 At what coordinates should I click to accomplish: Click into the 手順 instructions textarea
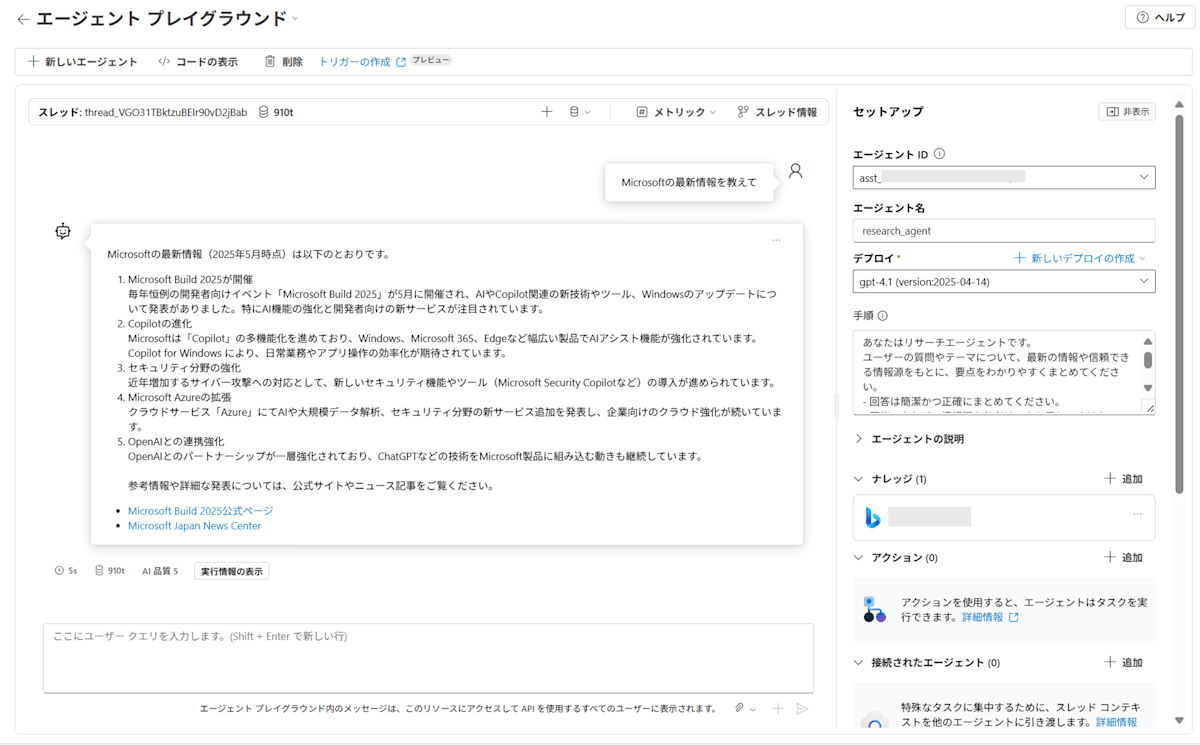pos(996,372)
